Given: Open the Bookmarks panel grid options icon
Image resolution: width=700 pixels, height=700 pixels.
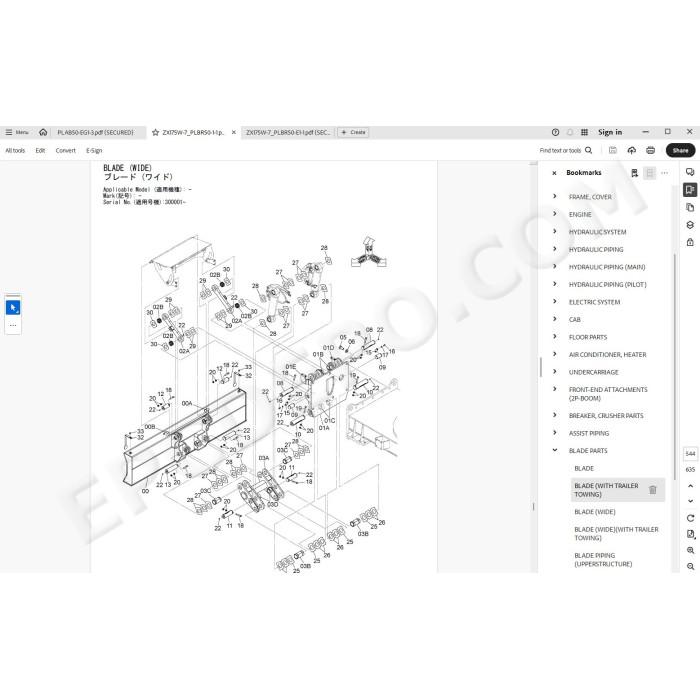Looking at the screenshot, I should pyautogui.click(x=650, y=173).
